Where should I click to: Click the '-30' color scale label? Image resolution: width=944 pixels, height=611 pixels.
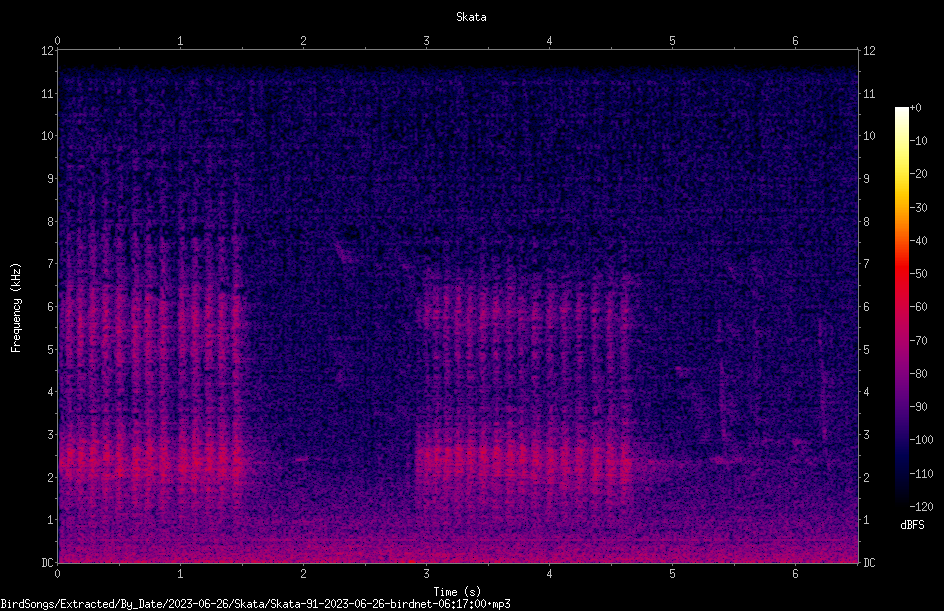[918, 208]
